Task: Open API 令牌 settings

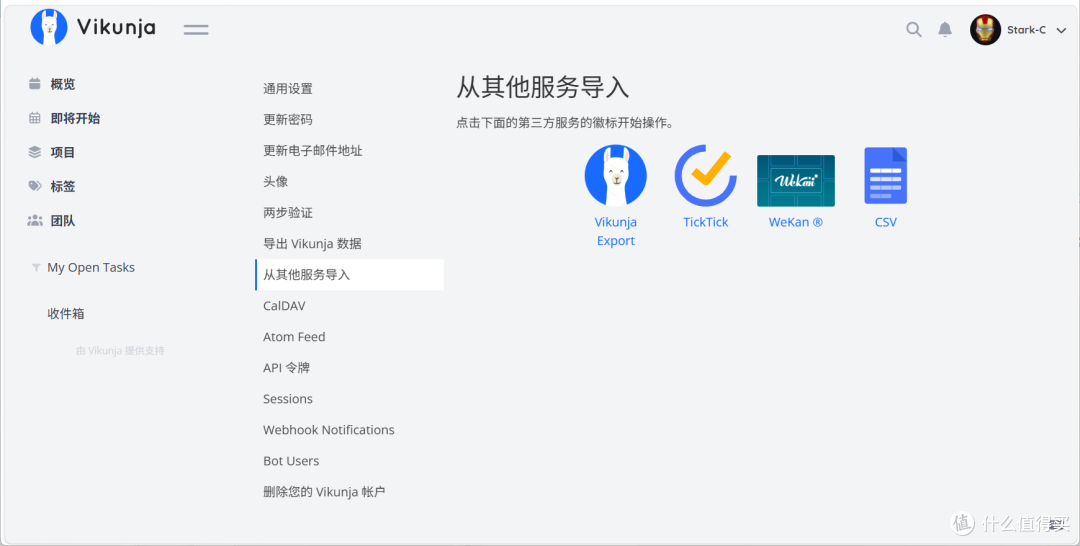Action: [x=349, y=368]
